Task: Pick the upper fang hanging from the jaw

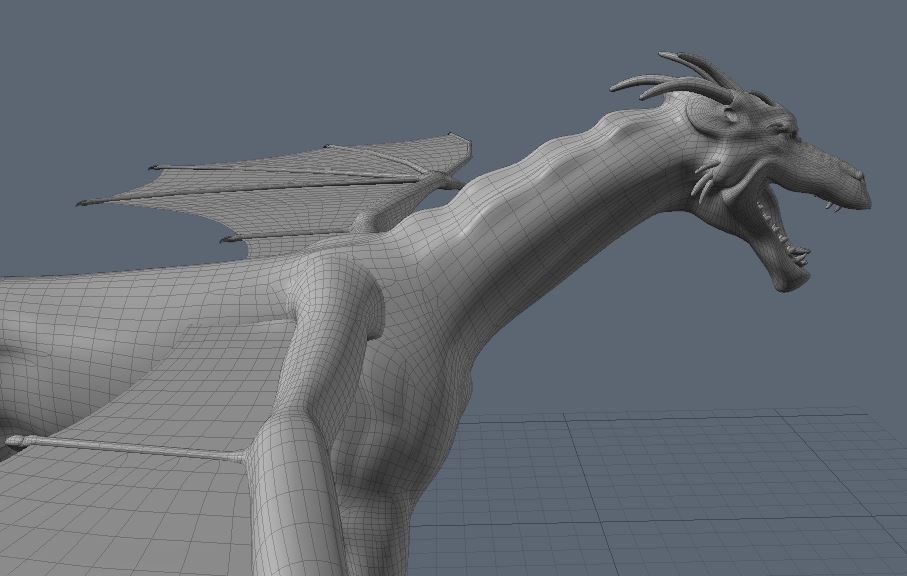Action: (x=832, y=206)
